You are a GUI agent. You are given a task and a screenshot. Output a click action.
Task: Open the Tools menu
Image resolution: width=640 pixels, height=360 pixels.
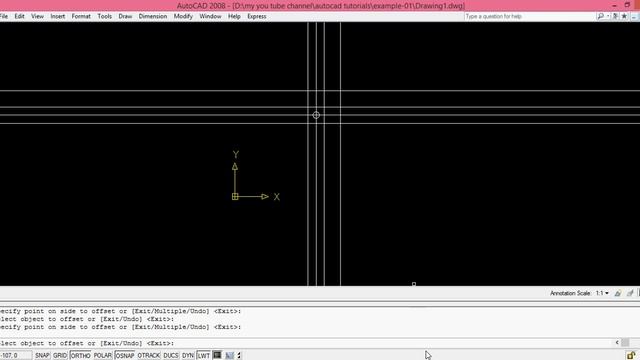click(x=104, y=16)
